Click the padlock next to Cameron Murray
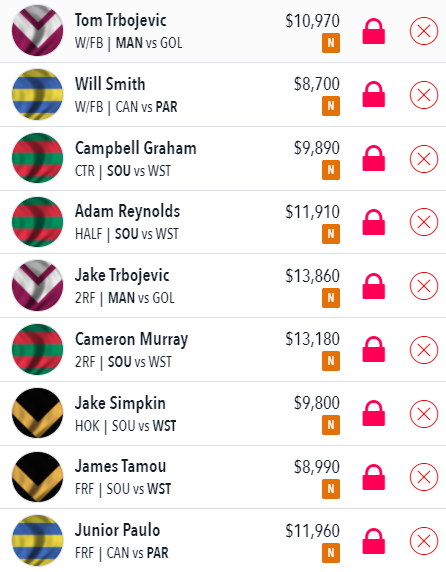Image resolution: width=446 pixels, height=572 pixels. click(x=373, y=349)
